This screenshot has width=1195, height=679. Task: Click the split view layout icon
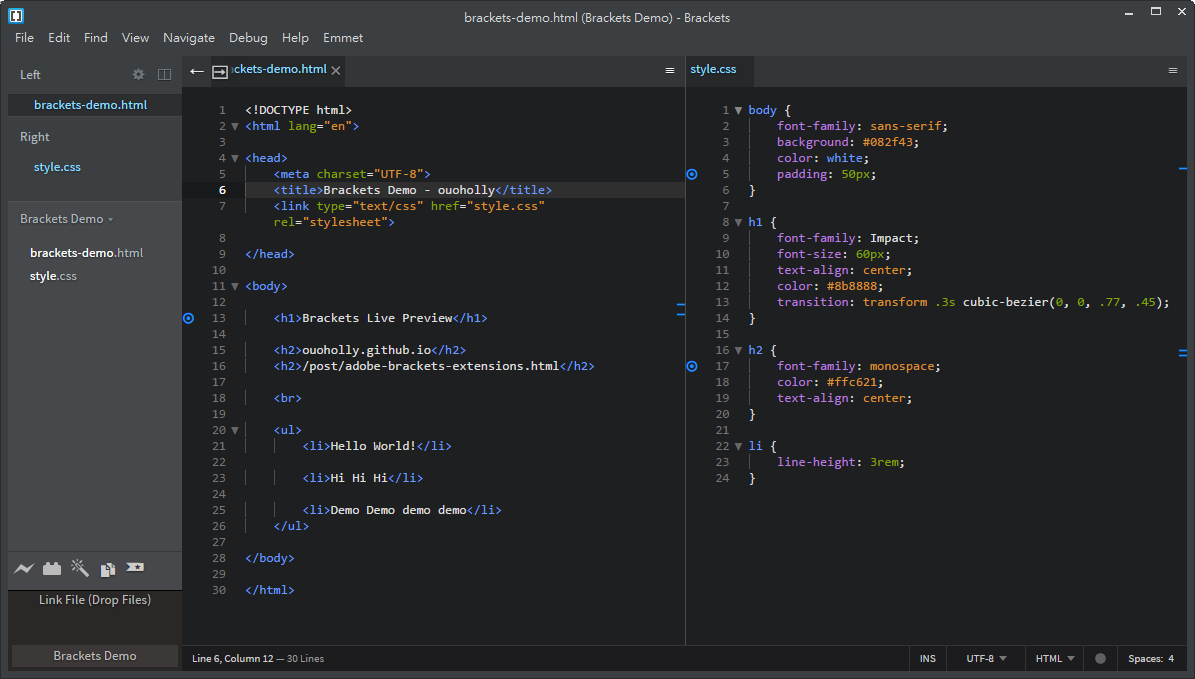point(165,74)
